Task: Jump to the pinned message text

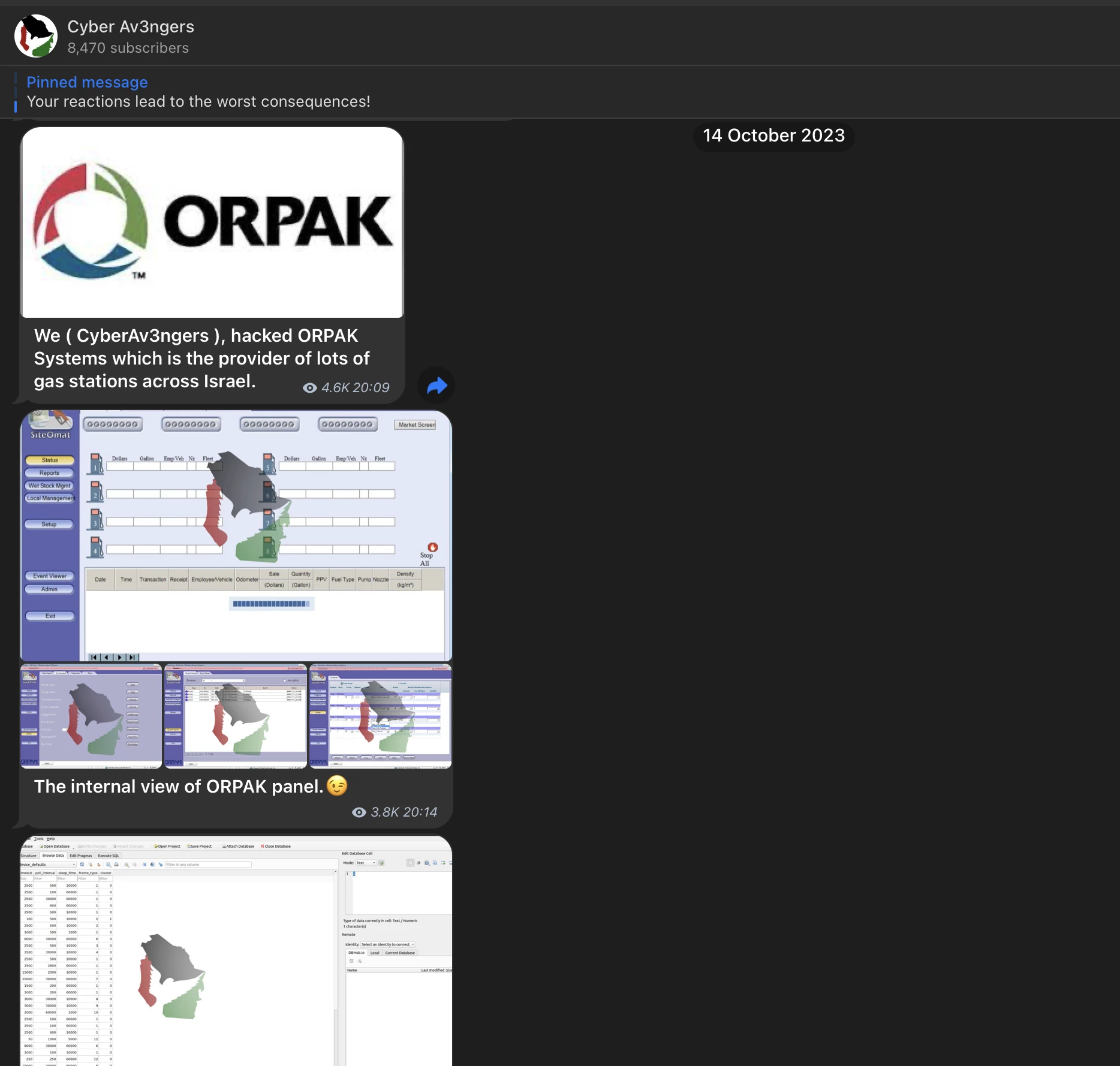Action: pos(198,102)
